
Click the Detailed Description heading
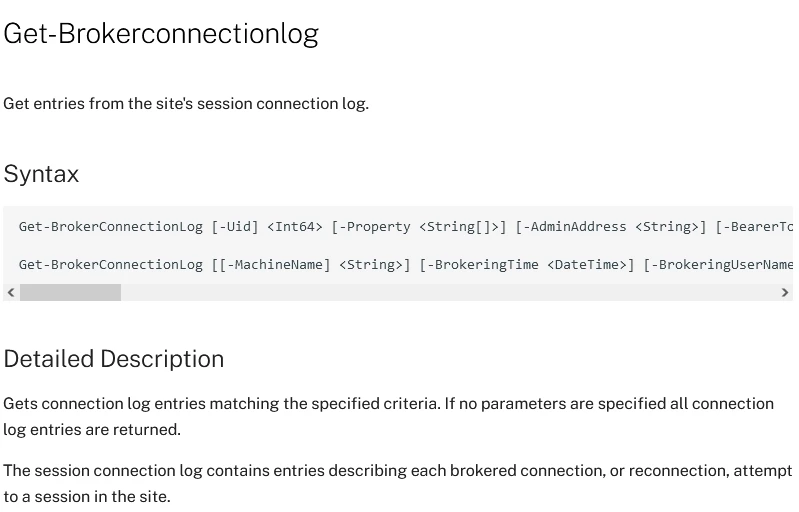coord(113,359)
